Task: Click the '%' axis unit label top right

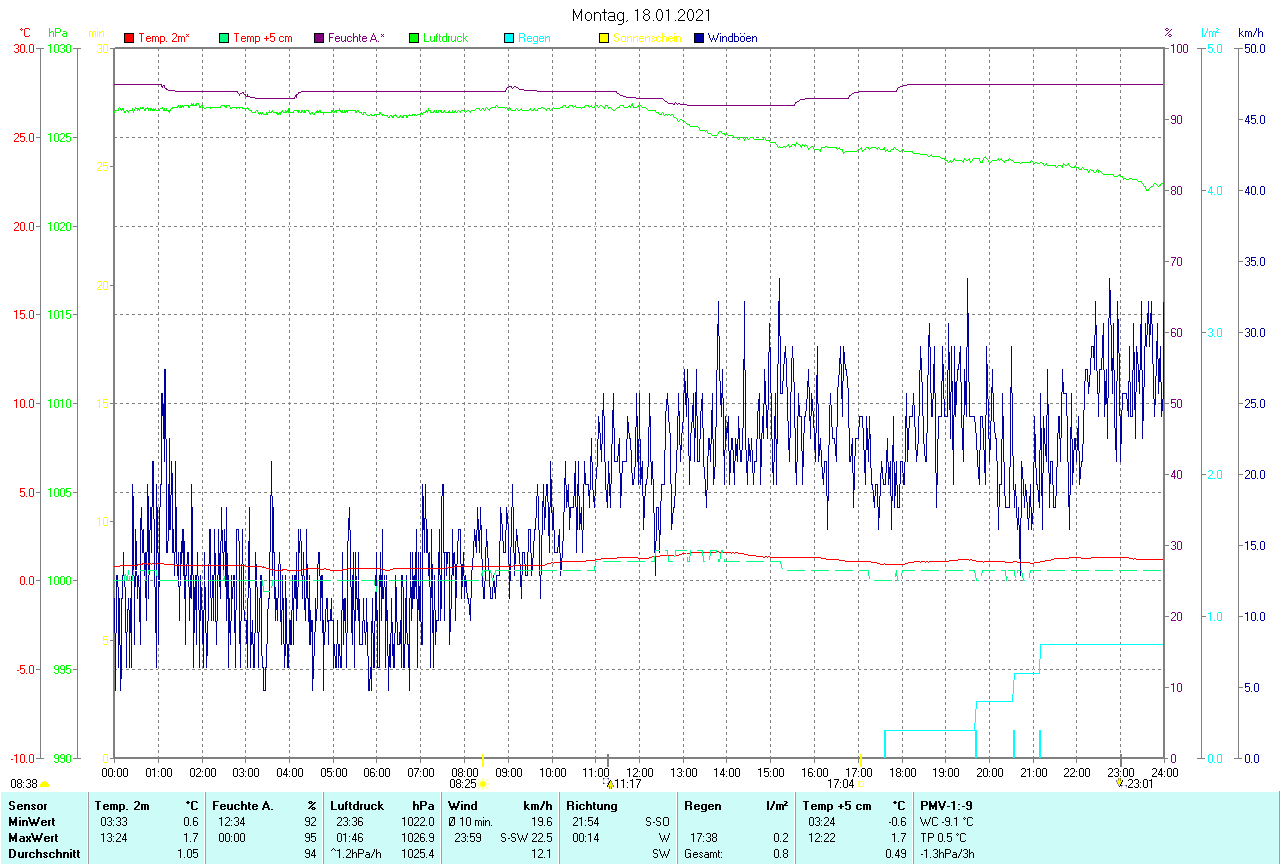Action: click(1168, 33)
